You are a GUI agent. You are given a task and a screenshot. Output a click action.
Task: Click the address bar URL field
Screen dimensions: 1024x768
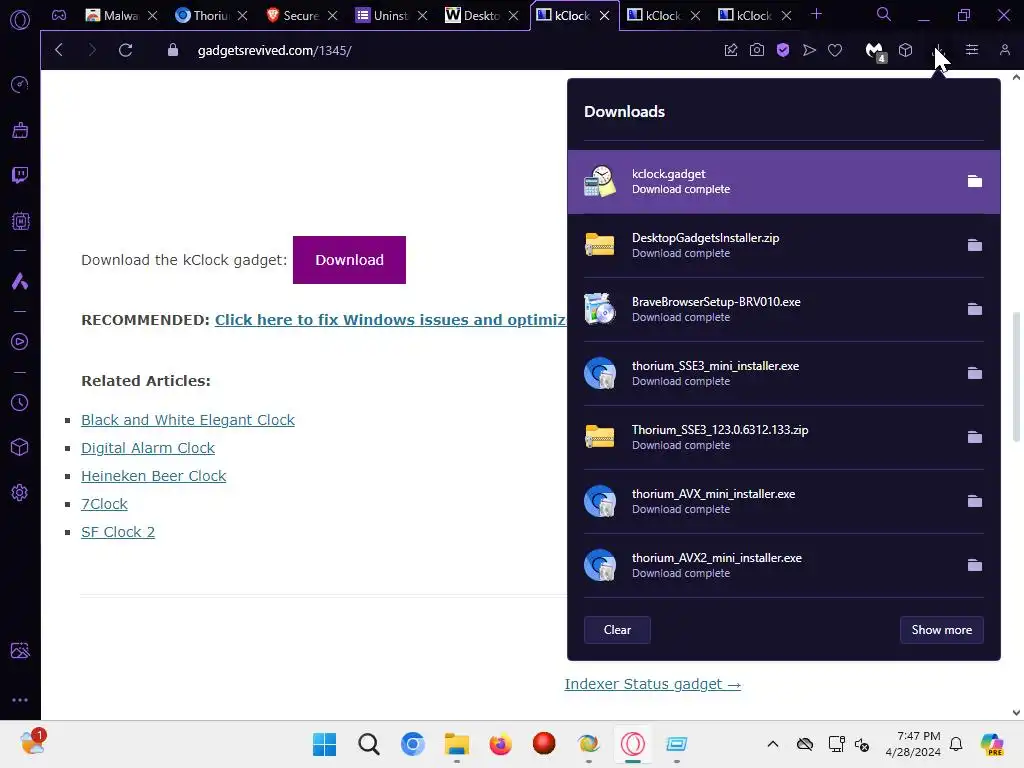[x=451, y=50]
